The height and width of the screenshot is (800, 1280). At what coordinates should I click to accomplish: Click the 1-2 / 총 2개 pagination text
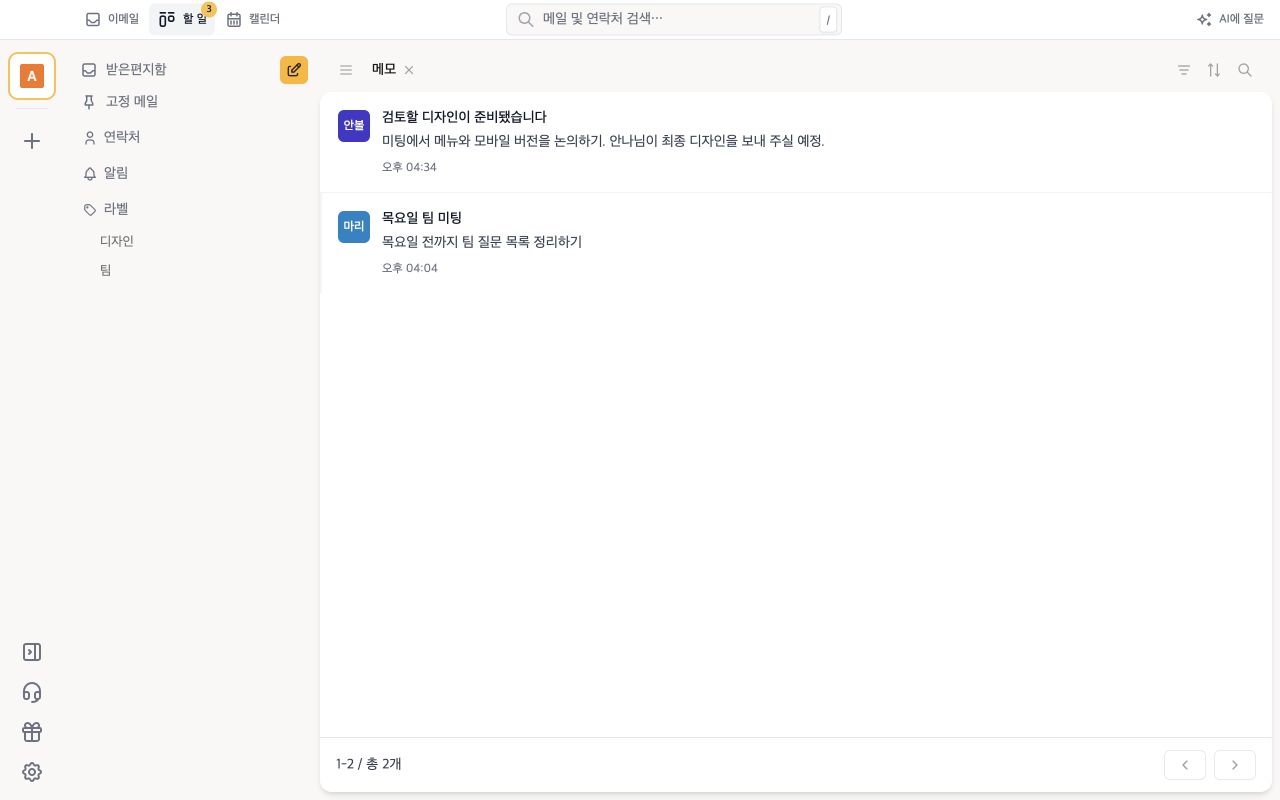coord(369,764)
